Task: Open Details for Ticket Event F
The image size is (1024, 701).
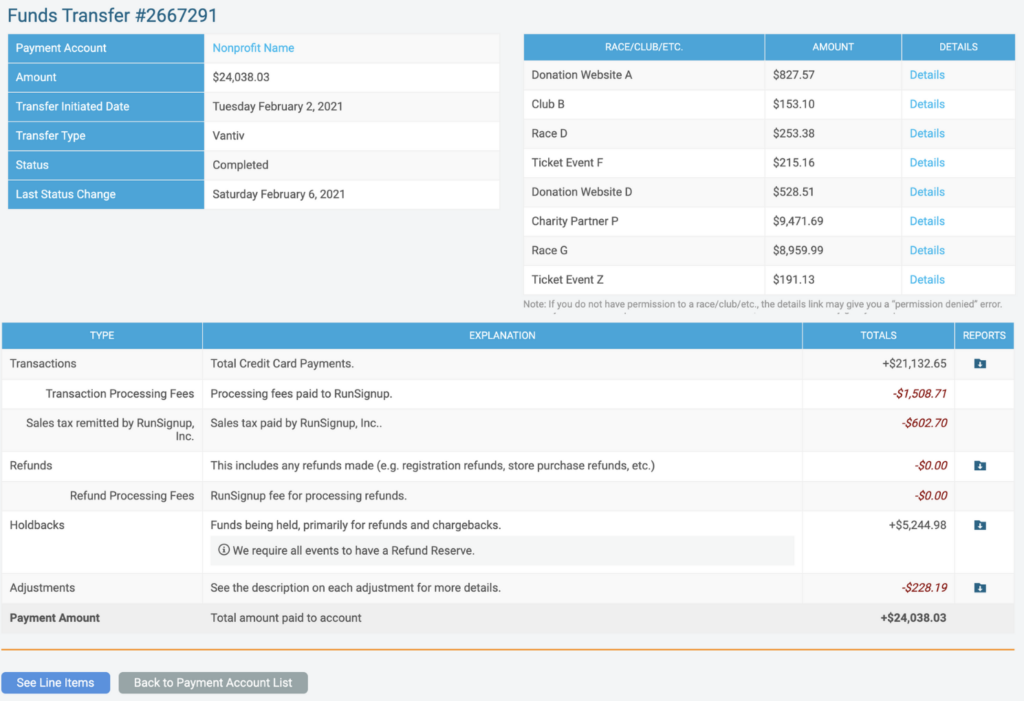Action: pos(926,162)
